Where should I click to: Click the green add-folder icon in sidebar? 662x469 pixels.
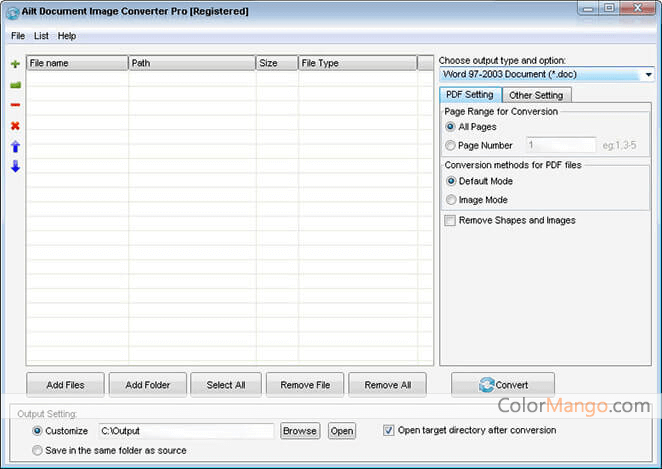coord(15,85)
